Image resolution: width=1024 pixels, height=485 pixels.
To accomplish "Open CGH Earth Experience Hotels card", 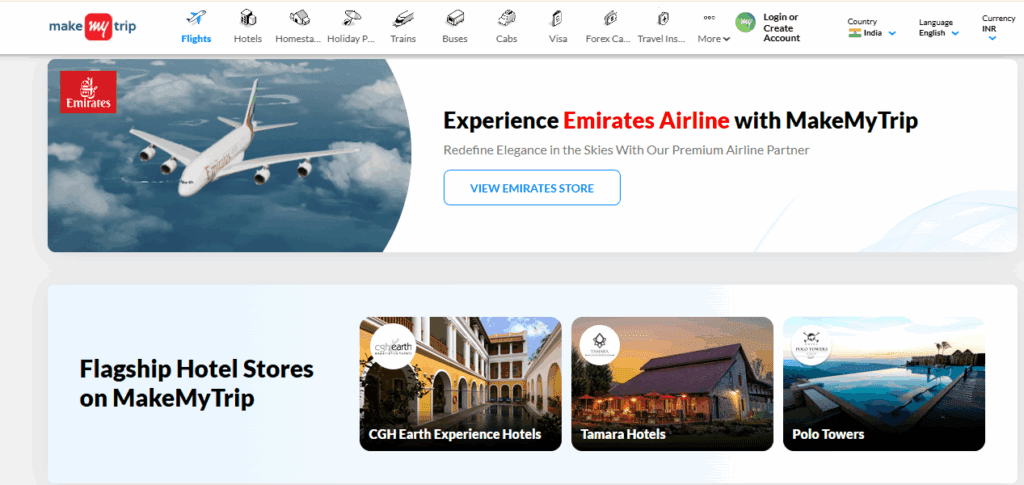I will 460,384.
